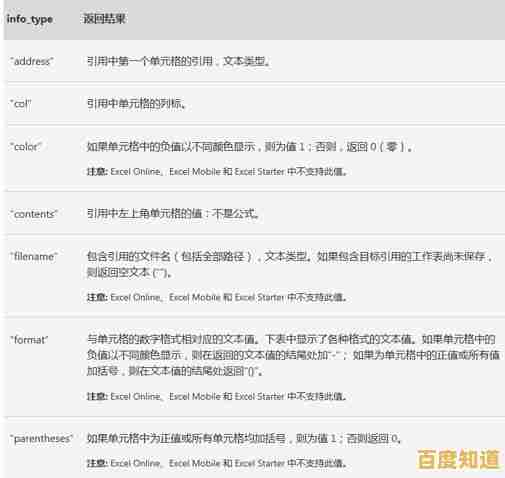
Task: Click the "contents" info_type cell
Action: click(x=34, y=214)
